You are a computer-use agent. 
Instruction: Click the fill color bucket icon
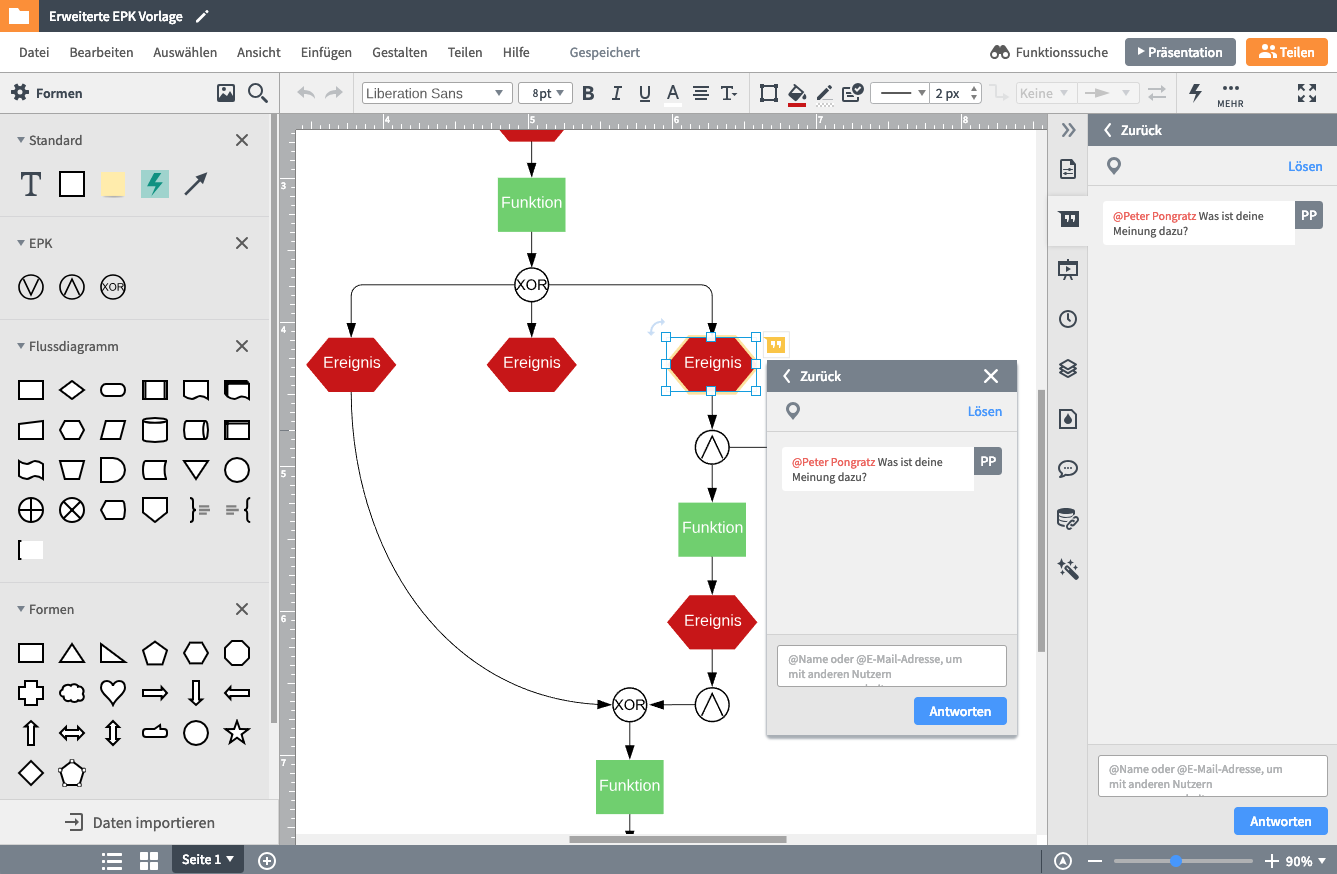797,93
